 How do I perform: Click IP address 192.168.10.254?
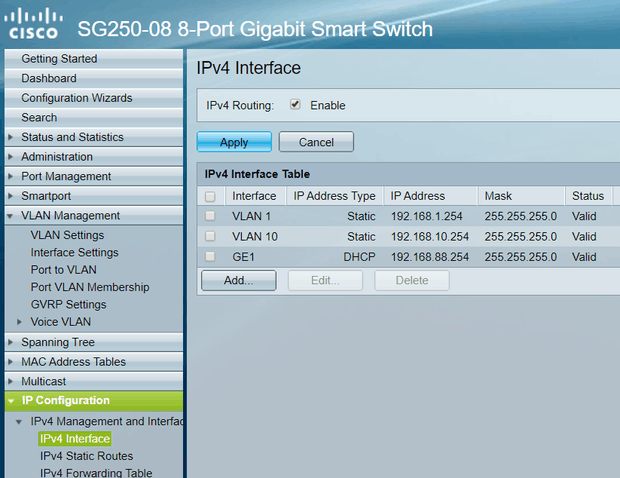pos(430,236)
